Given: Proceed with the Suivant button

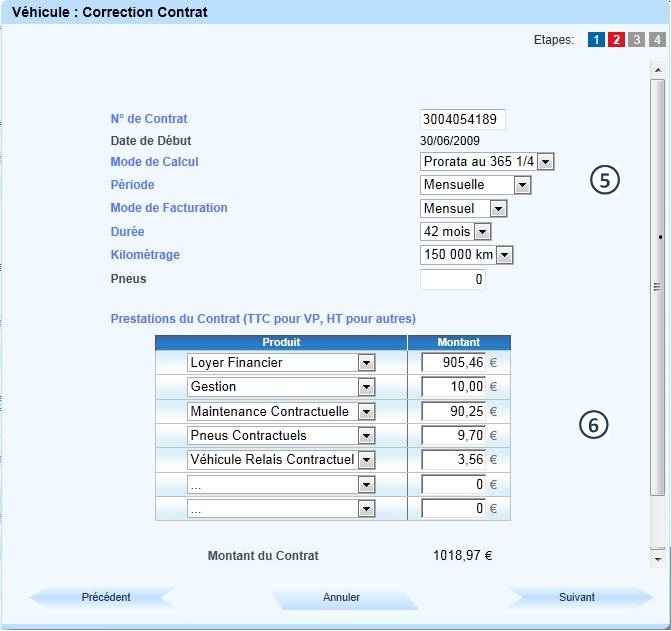Looking at the screenshot, I should point(576,597).
